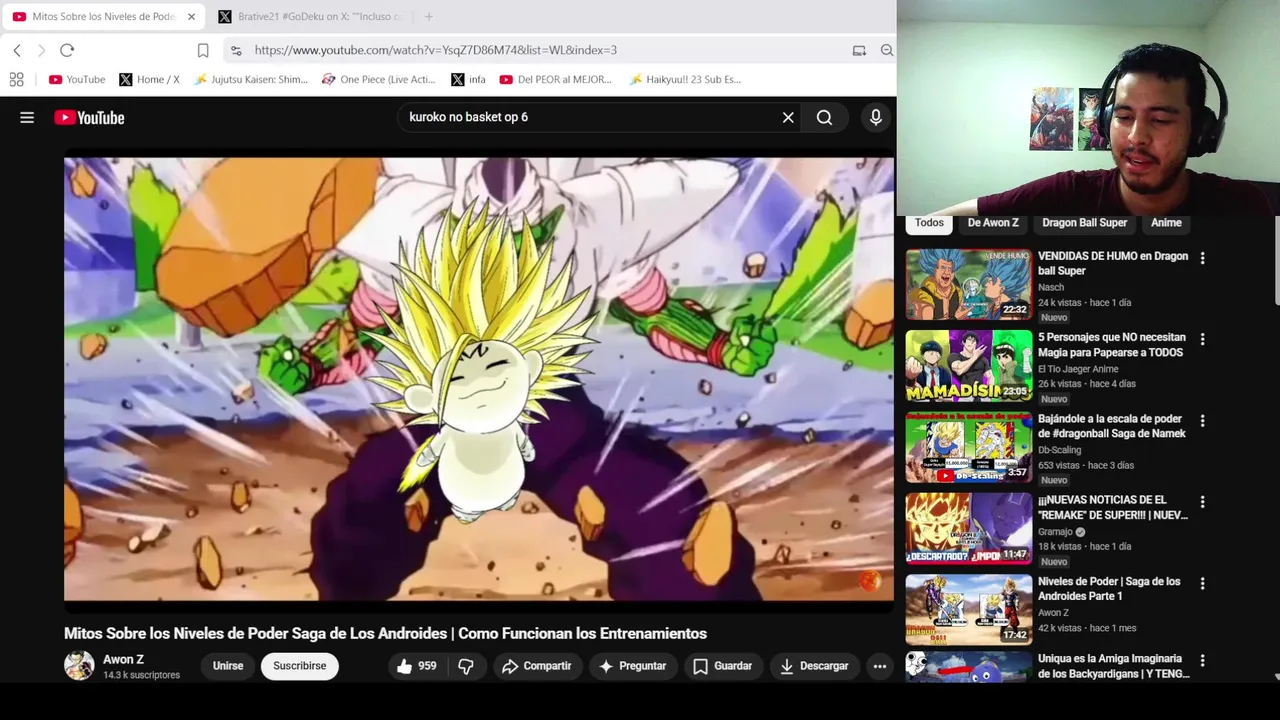The height and width of the screenshot is (720, 1280).
Task: Open the Awon Z channel name link
Action: pos(123,659)
